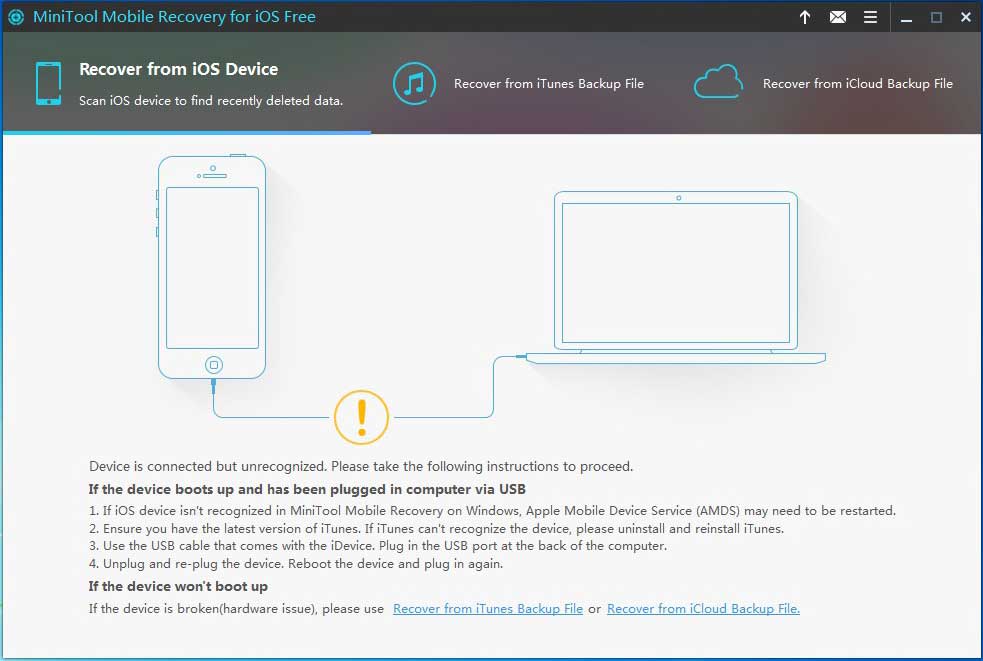Click instruction 4 about unplug and re-plug

[296, 563]
